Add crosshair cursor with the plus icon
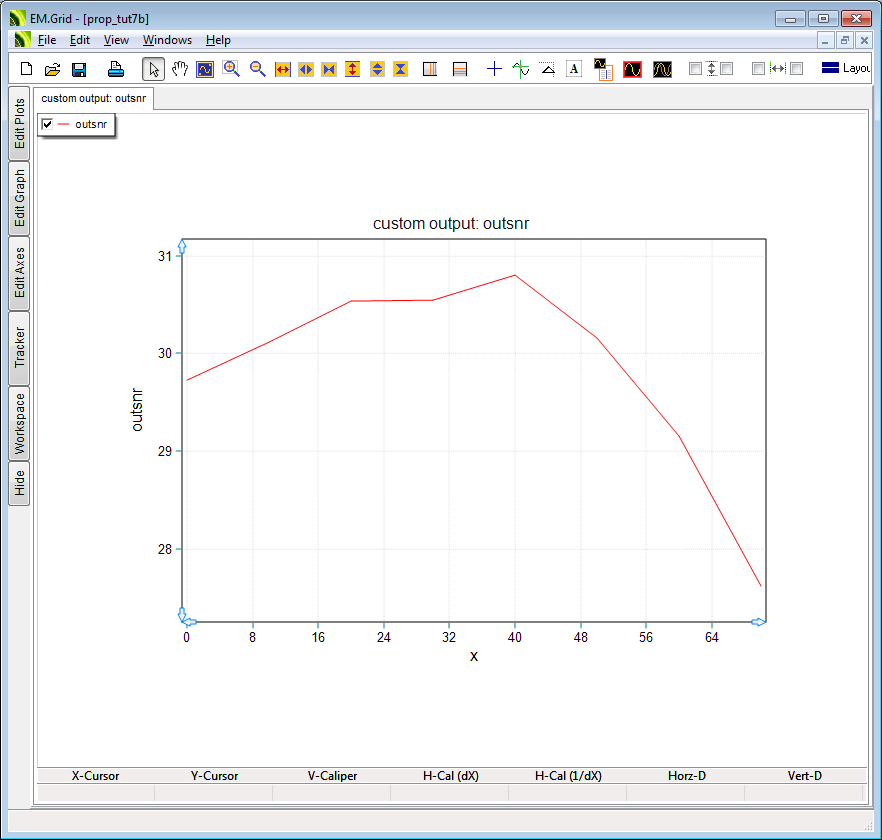The width and height of the screenshot is (882, 840). pyautogui.click(x=494, y=69)
